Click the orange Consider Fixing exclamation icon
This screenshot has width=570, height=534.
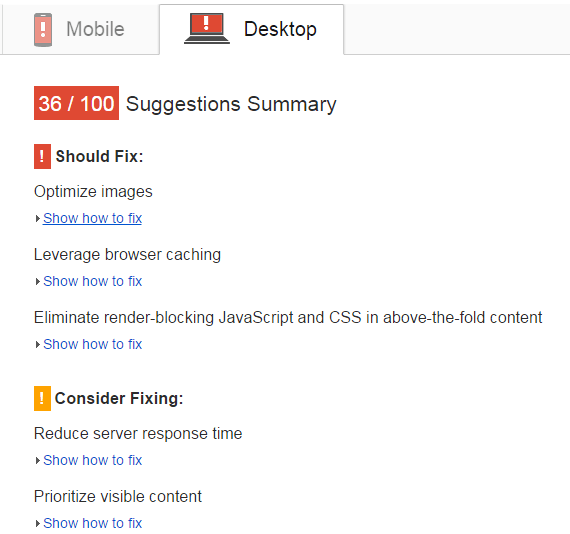coord(42,398)
